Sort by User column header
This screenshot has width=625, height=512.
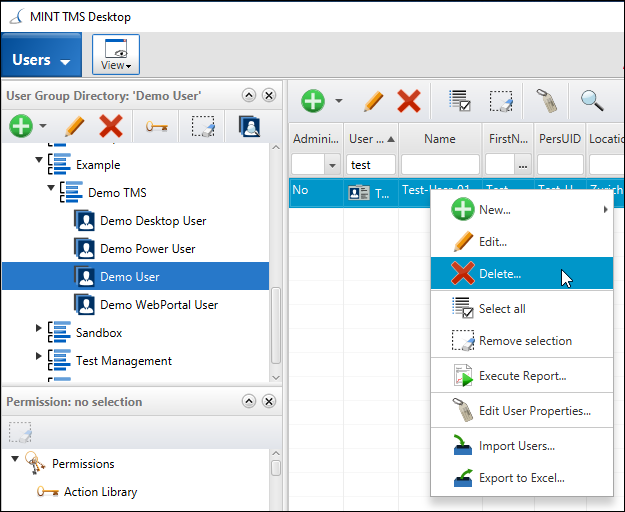[x=371, y=139]
